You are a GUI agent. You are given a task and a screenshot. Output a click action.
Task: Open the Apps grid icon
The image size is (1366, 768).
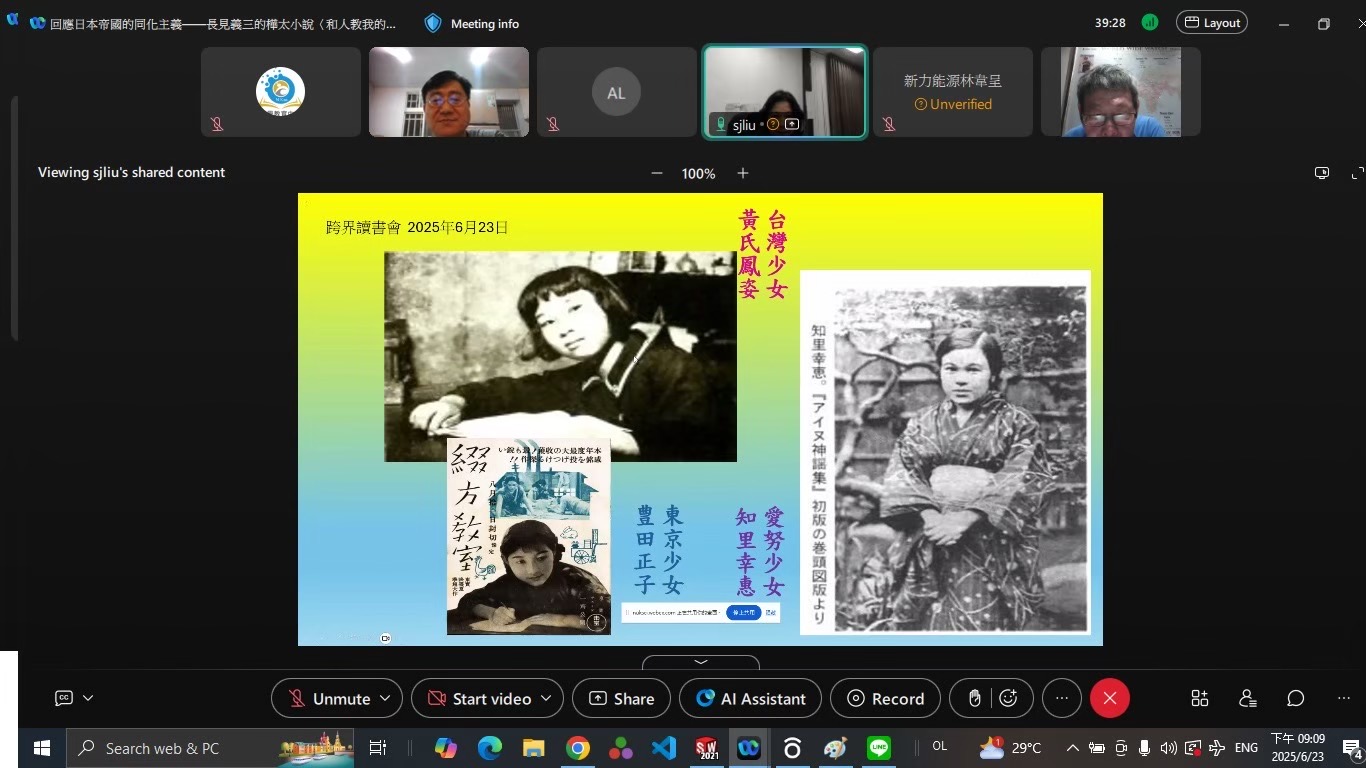click(x=1199, y=699)
